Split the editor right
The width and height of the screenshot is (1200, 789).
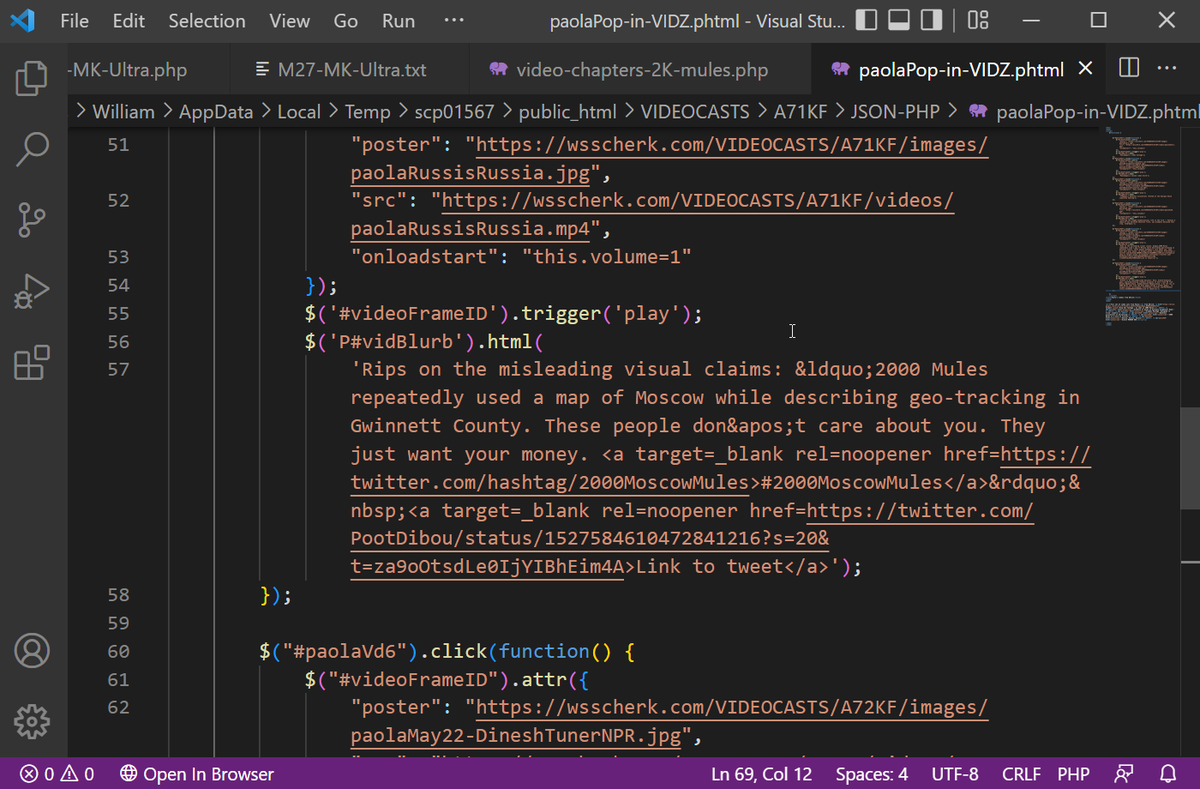(1129, 68)
